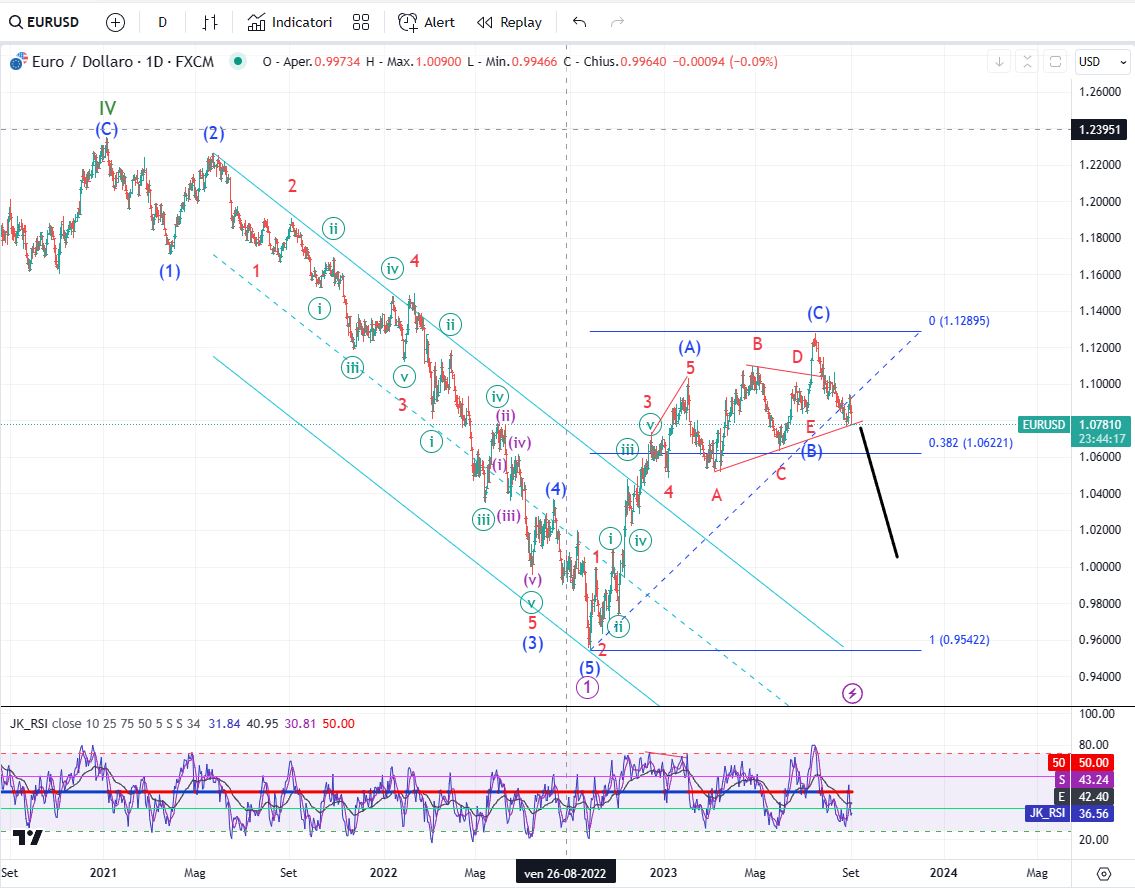Click the green market status dot

tap(237, 61)
